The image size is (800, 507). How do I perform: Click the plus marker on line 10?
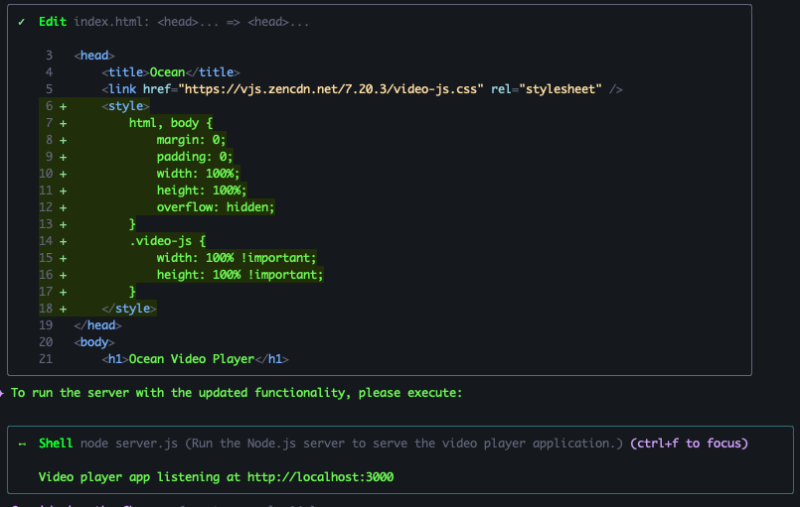point(63,173)
